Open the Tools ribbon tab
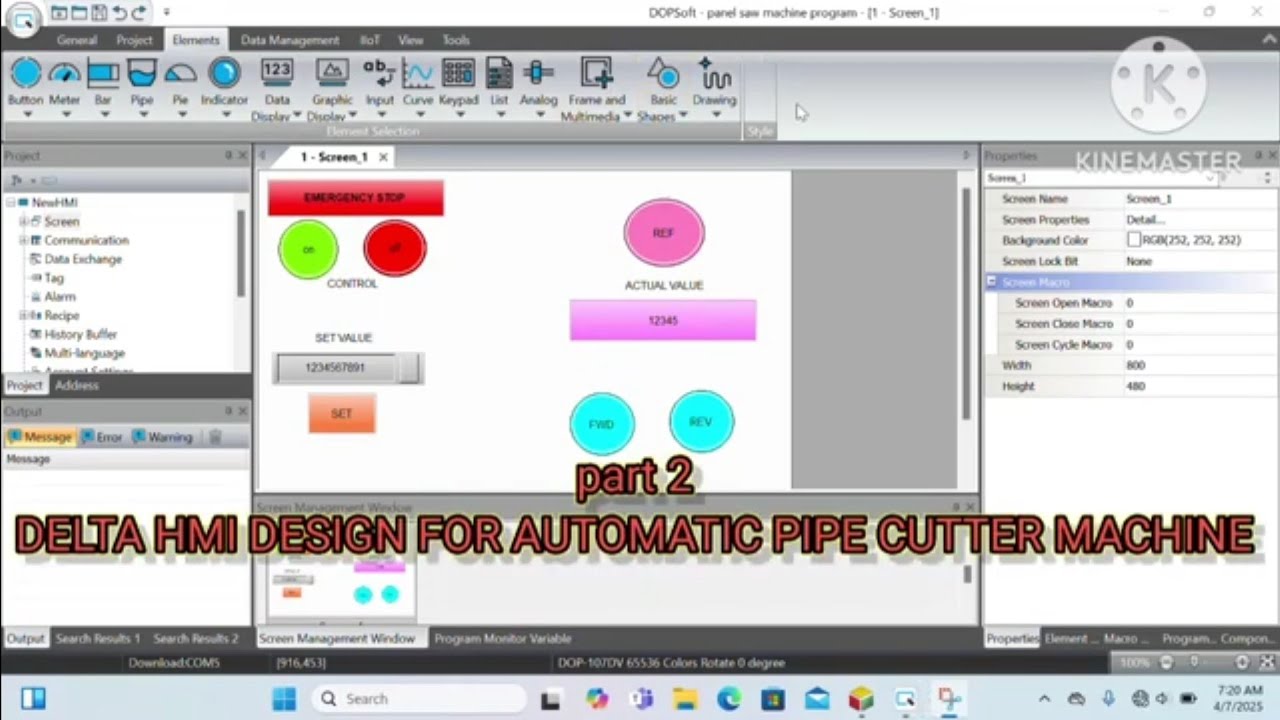Viewport: 1280px width, 720px height. (456, 40)
